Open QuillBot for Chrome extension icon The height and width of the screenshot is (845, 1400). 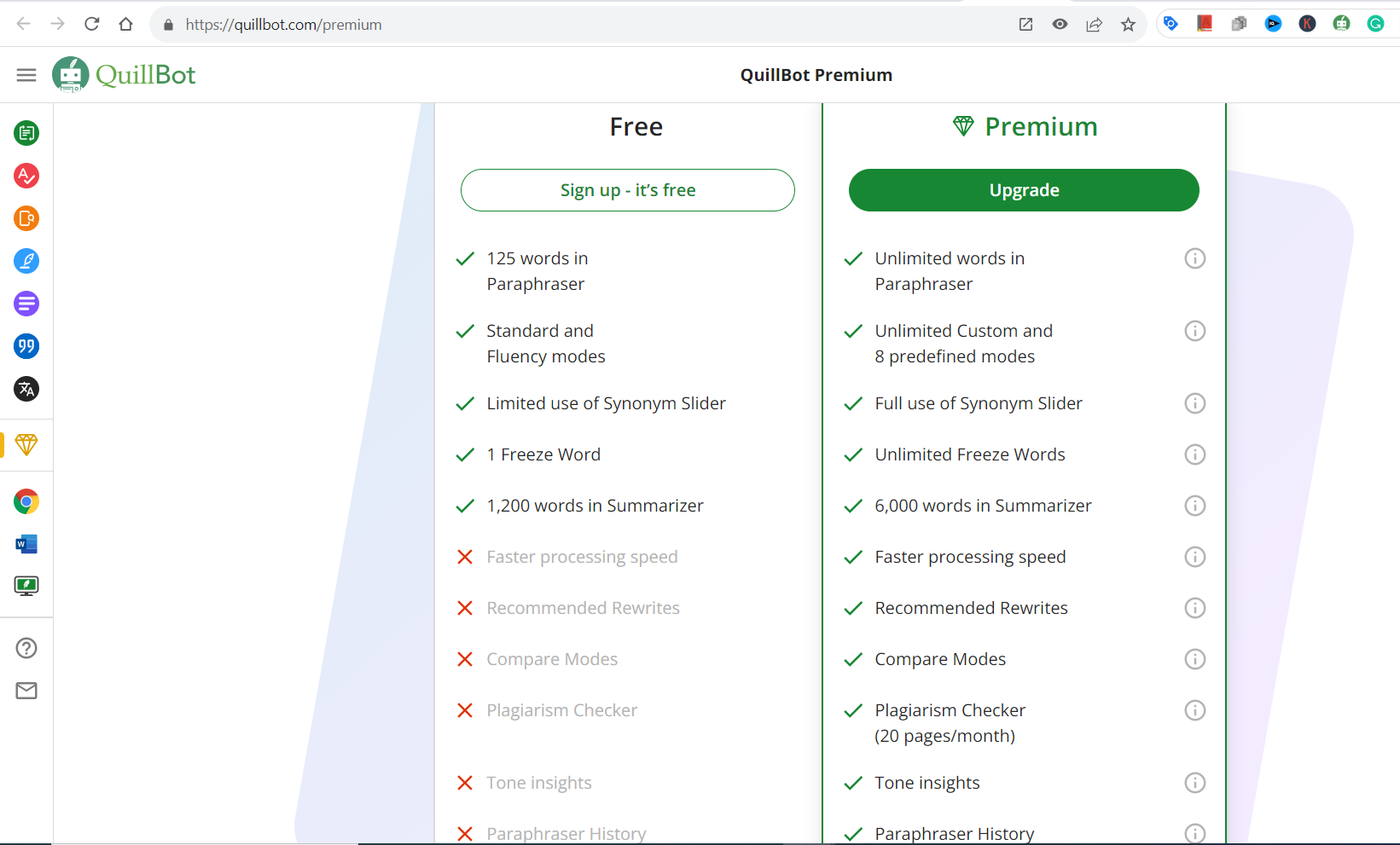pos(26,501)
